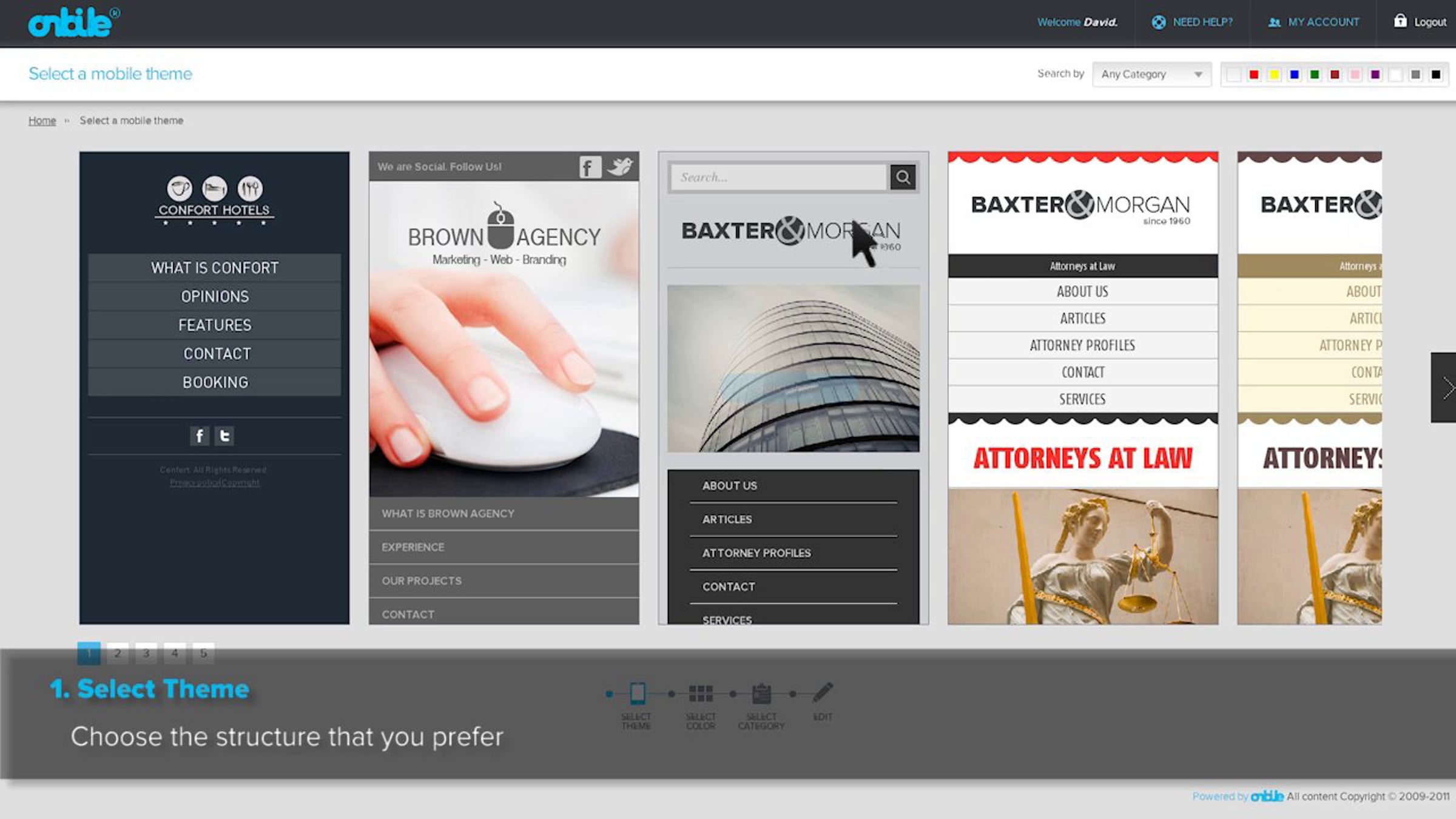The width and height of the screenshot is (1456, 819).
Task: Go to page 5 of themes
Action: pos(203,653)
